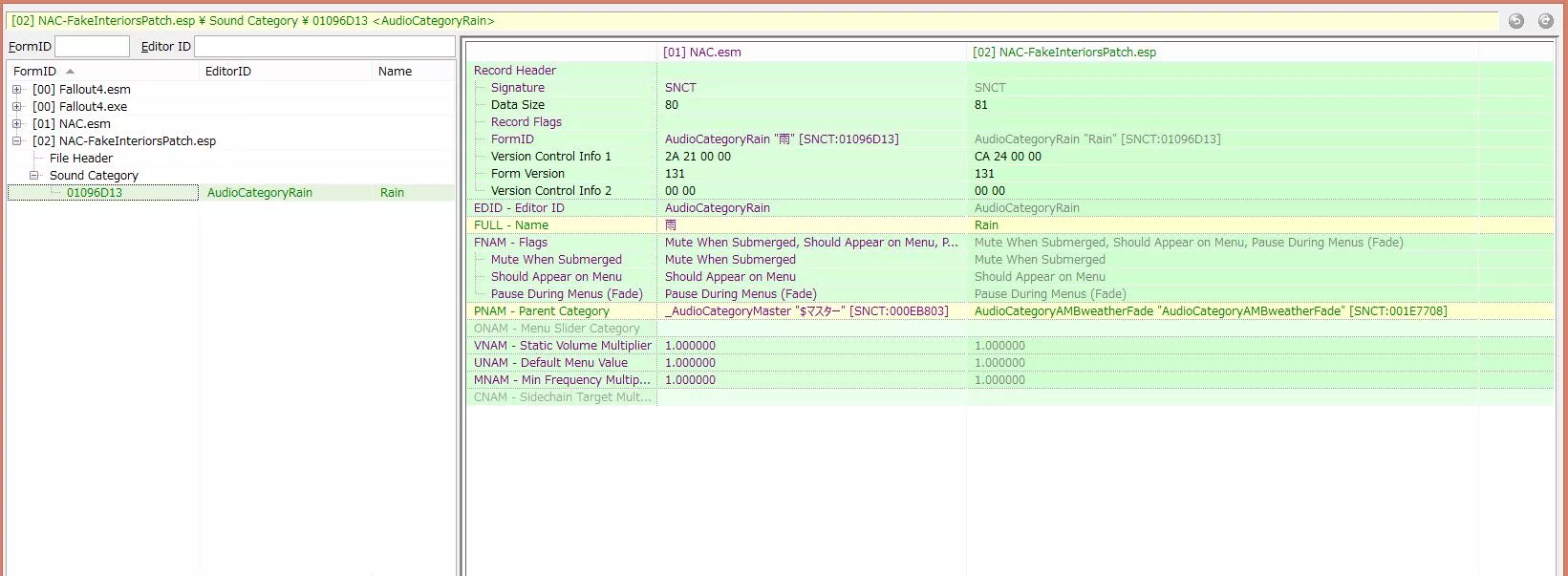Click the Data Size row label
This screenshot has width=1568, height=576.
click(518, 105)
